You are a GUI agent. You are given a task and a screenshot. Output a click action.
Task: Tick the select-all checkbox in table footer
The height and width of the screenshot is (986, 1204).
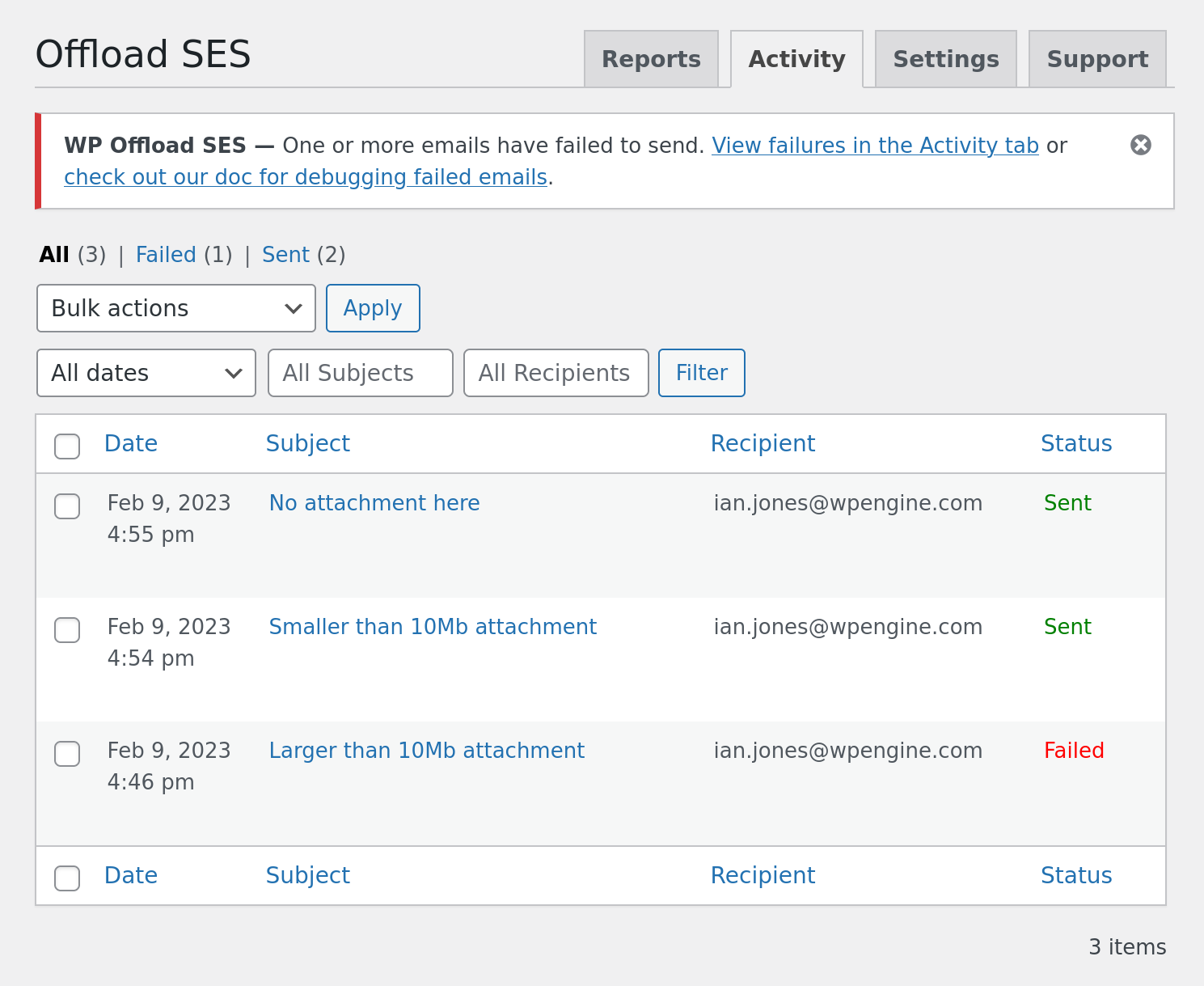(67, 878)
